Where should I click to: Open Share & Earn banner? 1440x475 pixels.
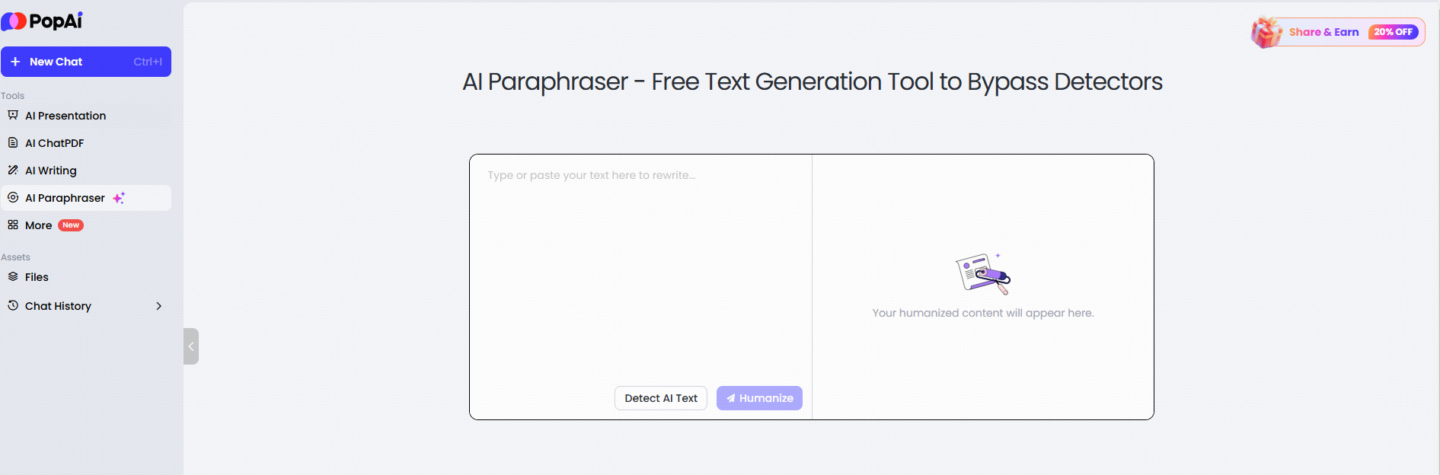pos(1338,32)
